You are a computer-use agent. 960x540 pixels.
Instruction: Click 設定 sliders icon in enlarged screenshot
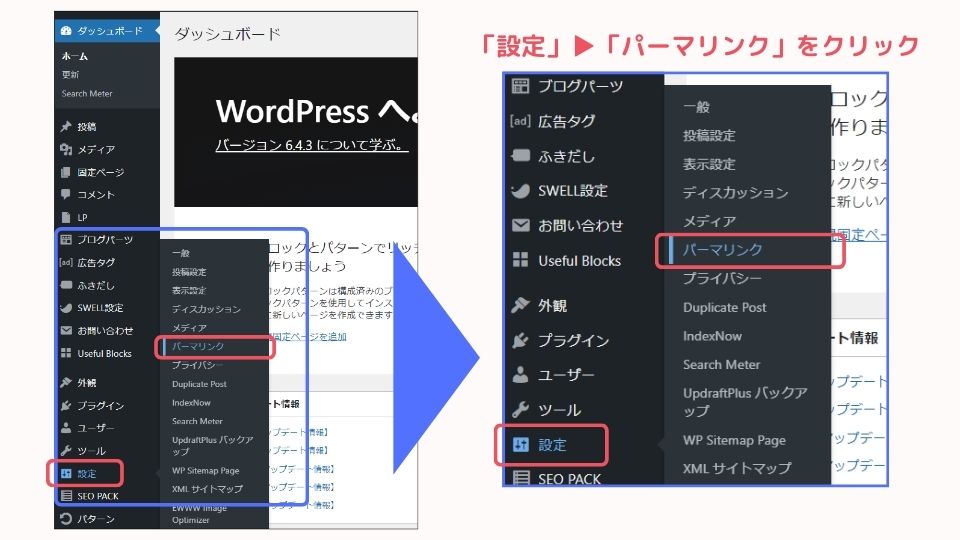[x=520, y=444]
